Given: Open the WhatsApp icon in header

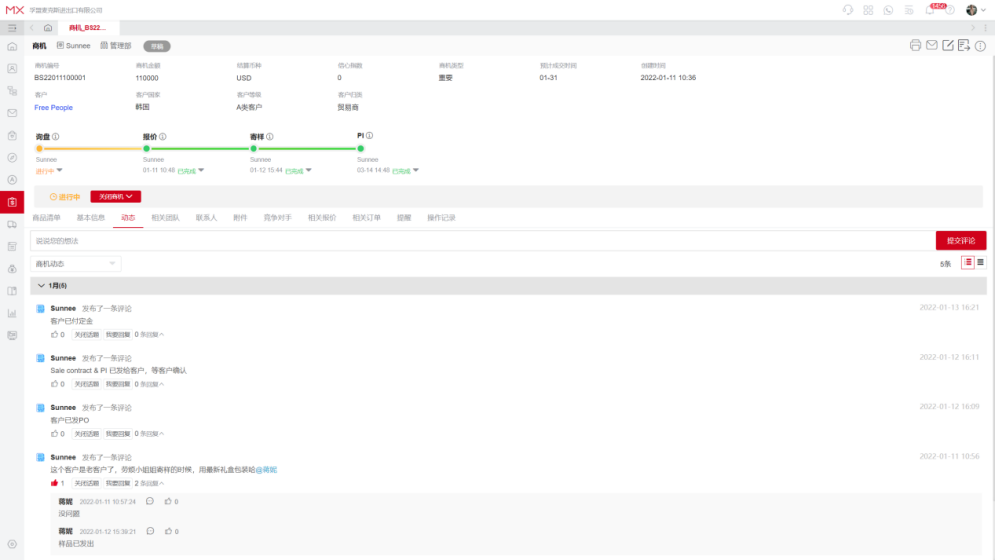Looking at the screenshot, I should [887, 10].
